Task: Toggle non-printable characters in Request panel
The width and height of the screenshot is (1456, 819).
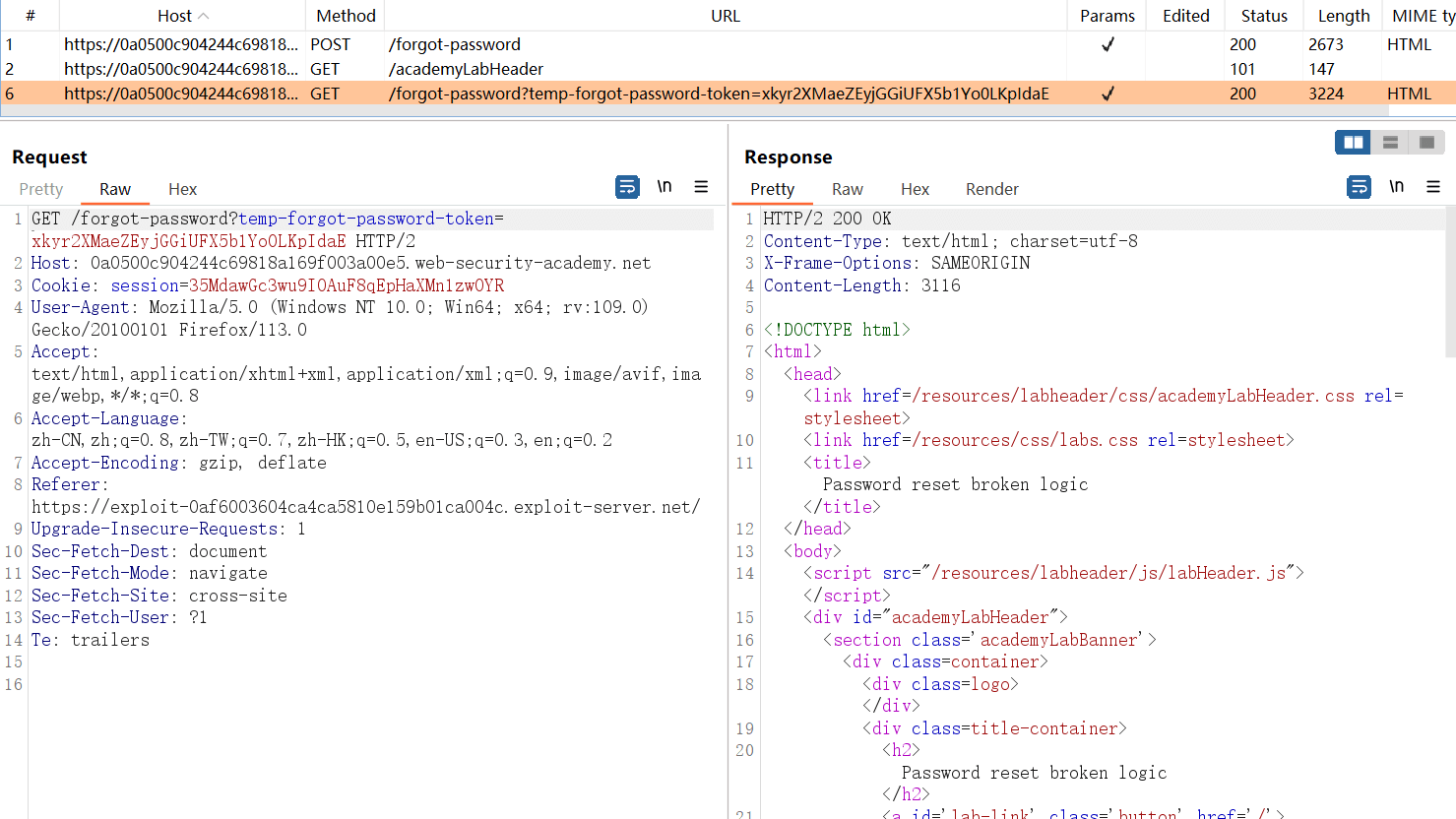Action: [x=665, y=187]
